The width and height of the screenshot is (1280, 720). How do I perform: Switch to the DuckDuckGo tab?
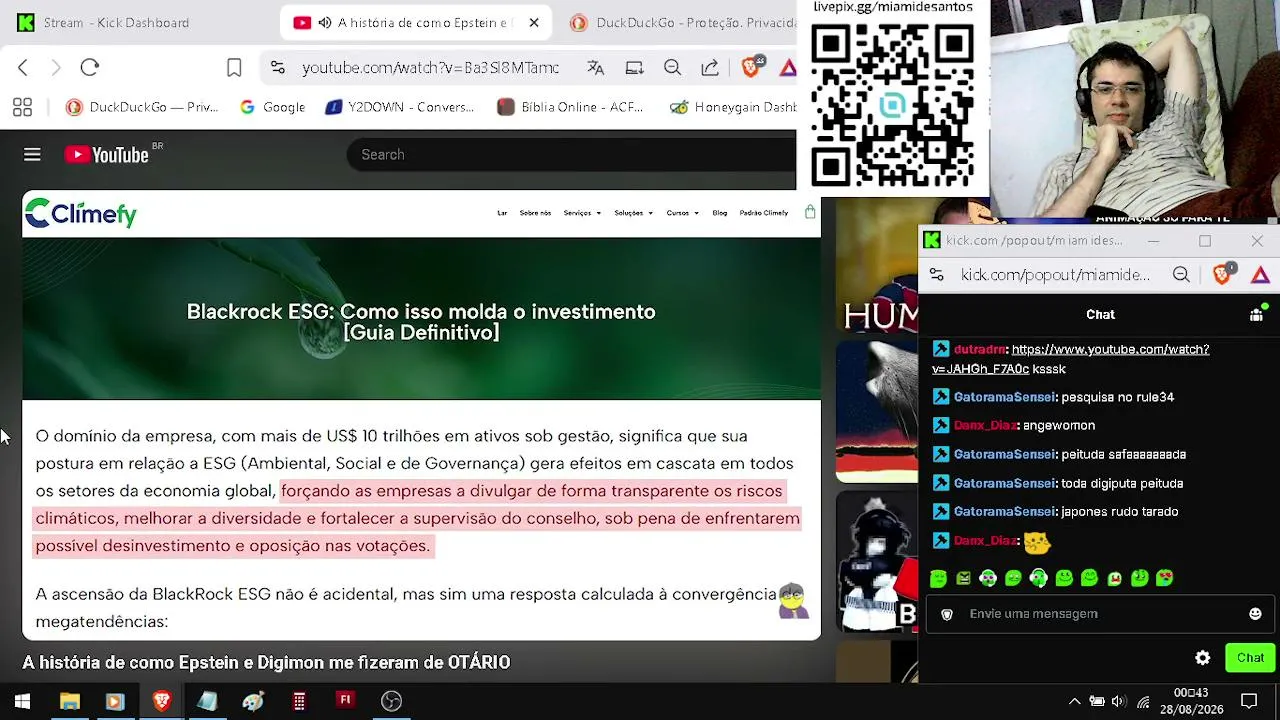click(x=682, y=23)
